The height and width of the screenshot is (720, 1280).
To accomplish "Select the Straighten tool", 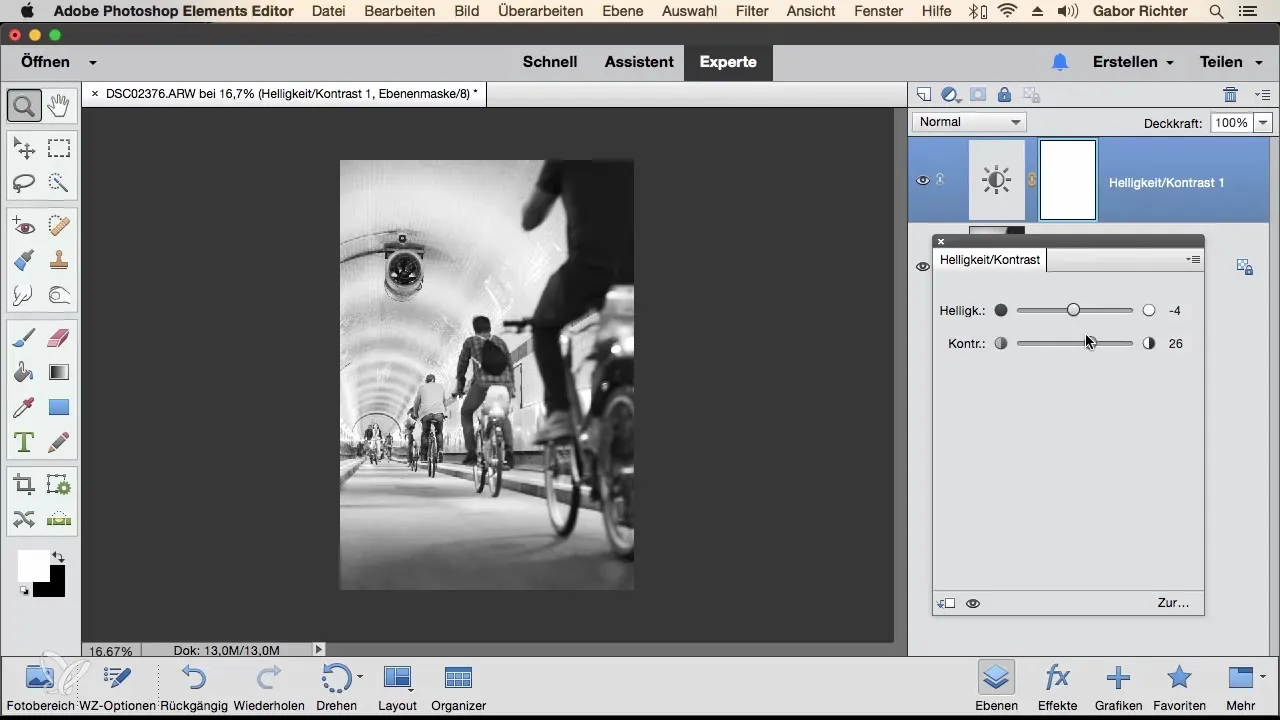I will tap(59, 519).
